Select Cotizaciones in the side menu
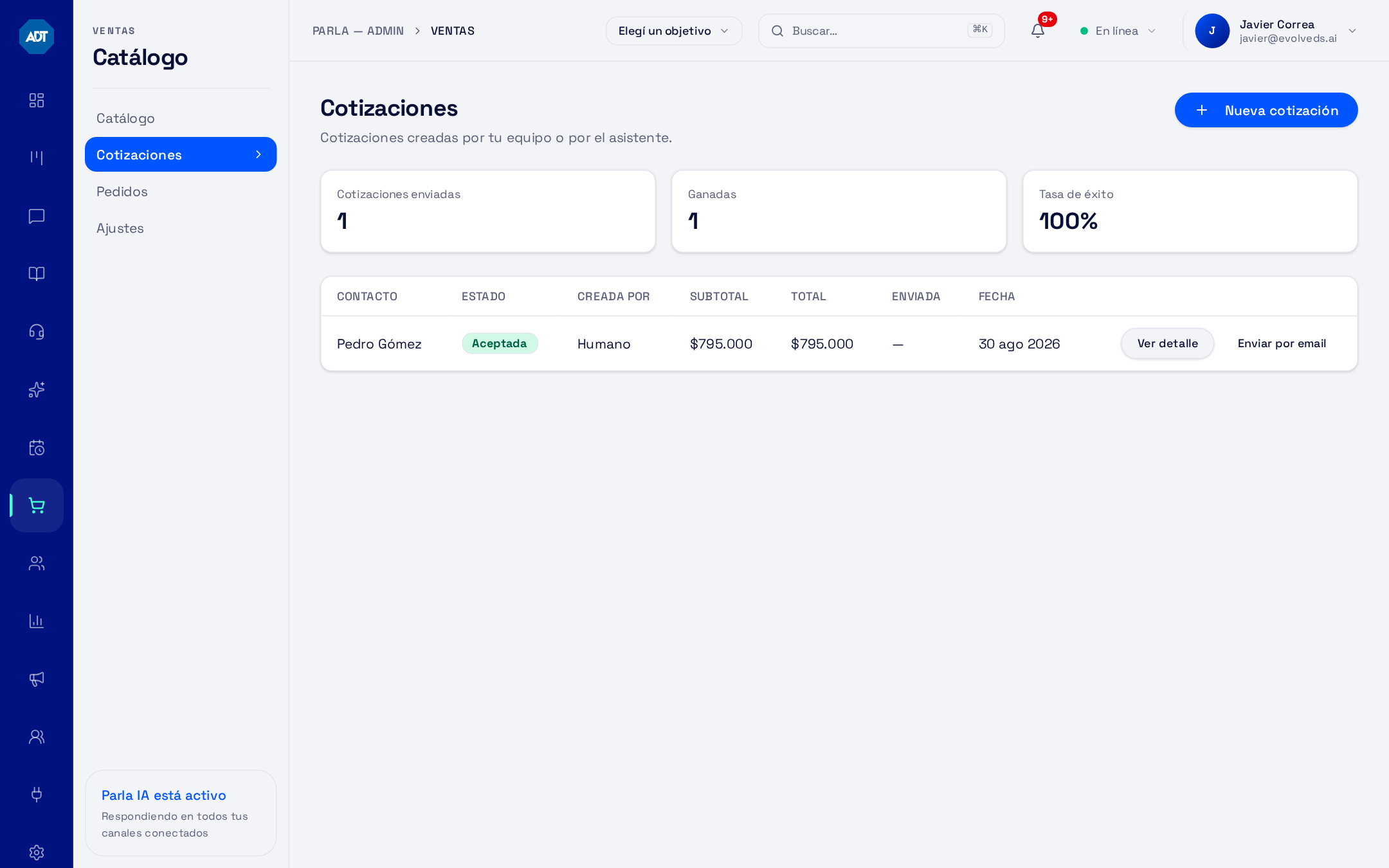 pyautogui.click(x=181, y=155)
